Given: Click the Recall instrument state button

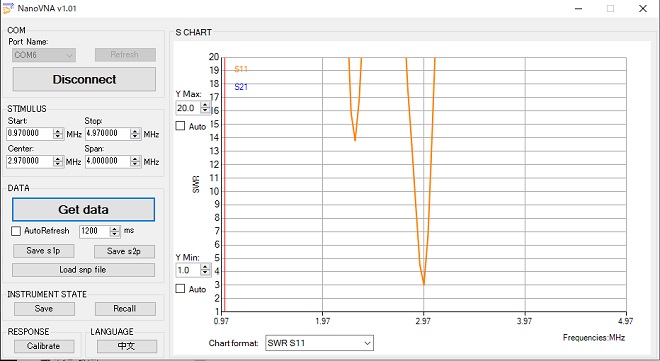Looking at the screenshot, I should (125, 309).
